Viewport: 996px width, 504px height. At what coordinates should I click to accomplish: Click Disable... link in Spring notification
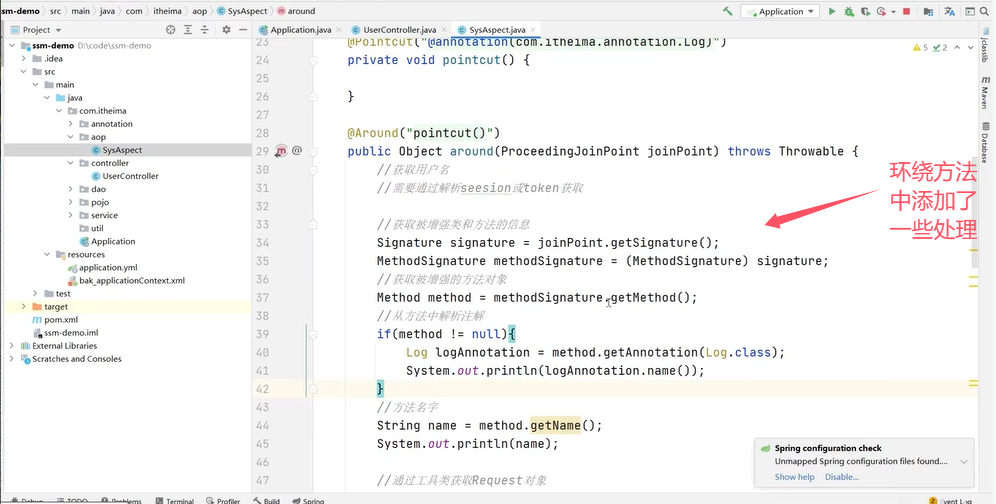click(x=842, y=477)
